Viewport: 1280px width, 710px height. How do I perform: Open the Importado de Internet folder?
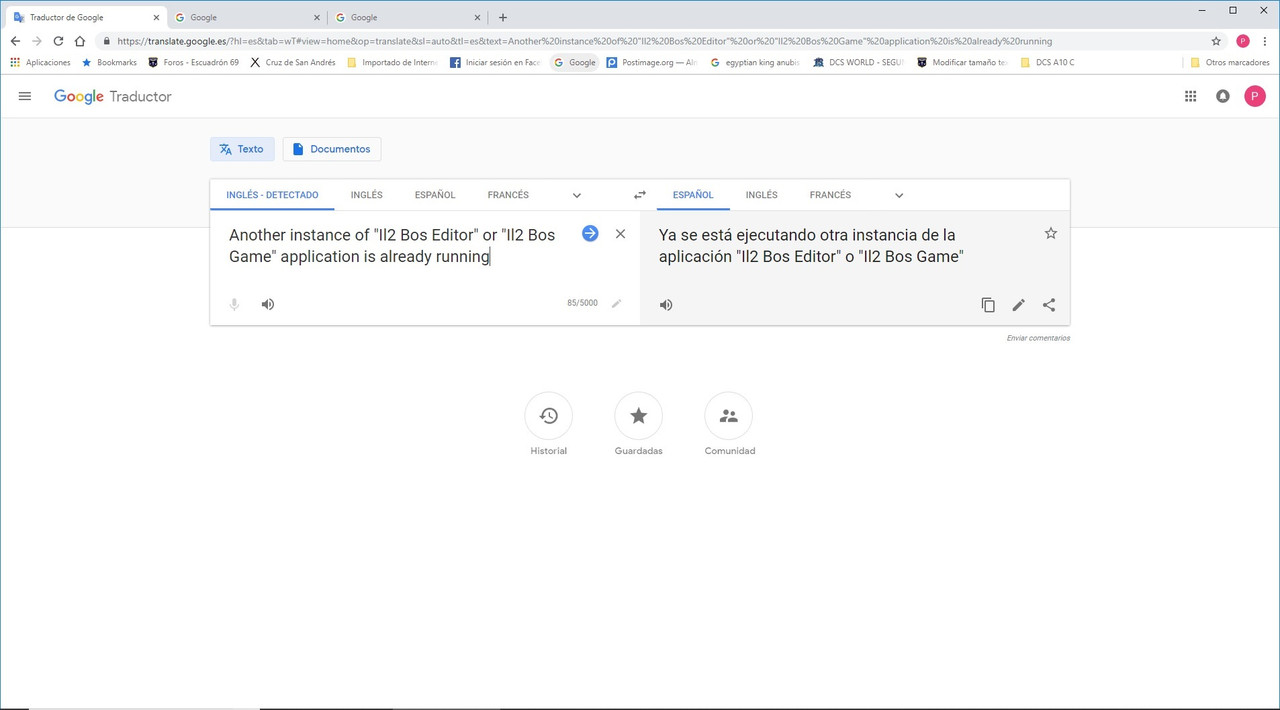point(392,62)
